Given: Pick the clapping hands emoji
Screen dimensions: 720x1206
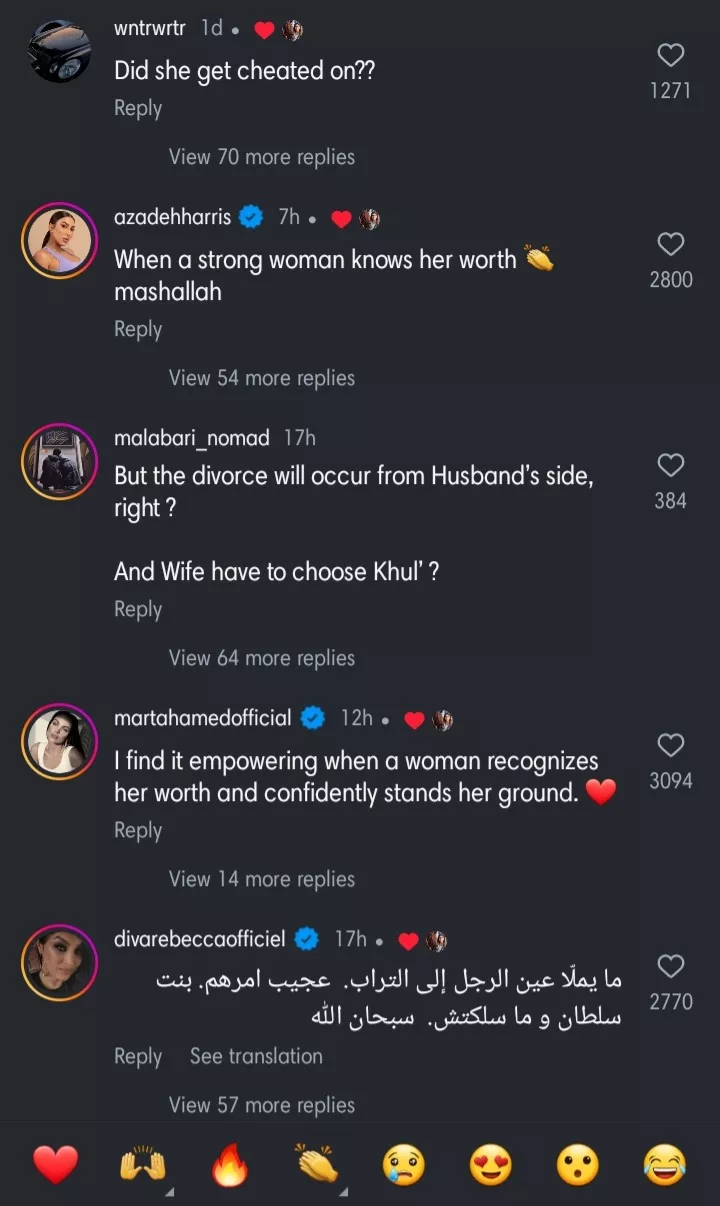Looking at the screenshot, I should tap(318, 1165).
